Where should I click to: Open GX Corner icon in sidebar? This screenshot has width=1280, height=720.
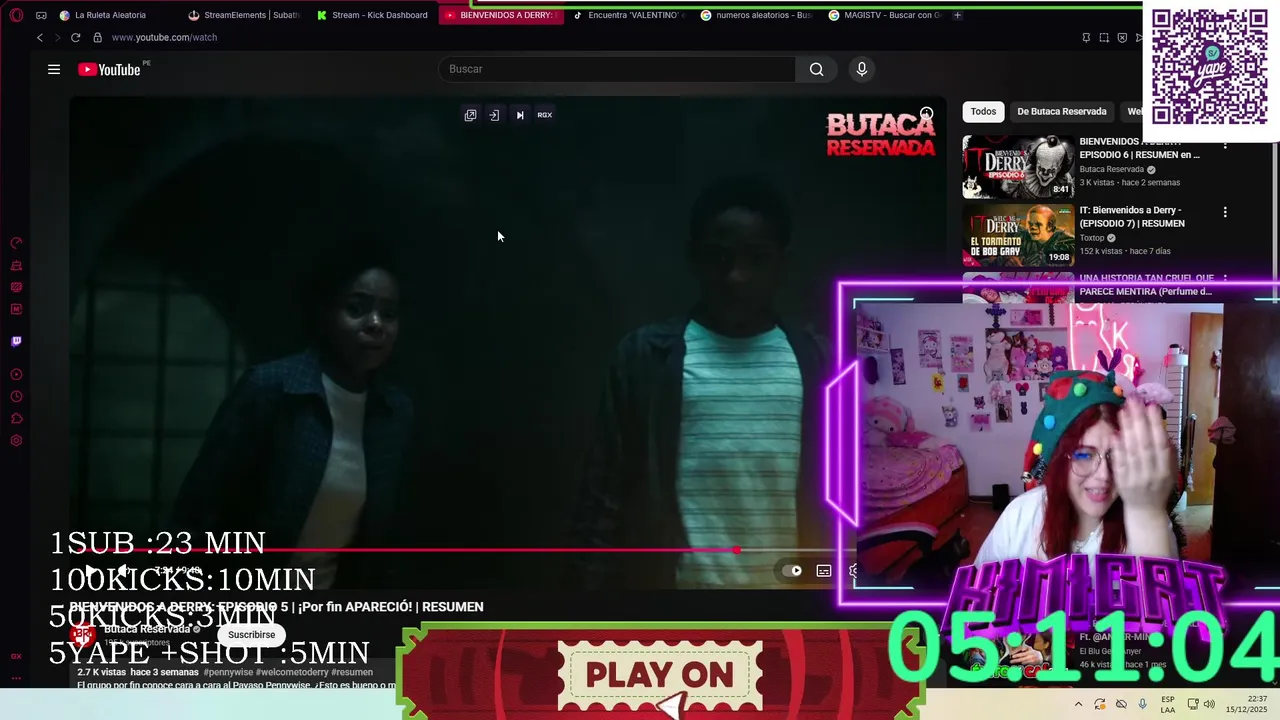16,287
